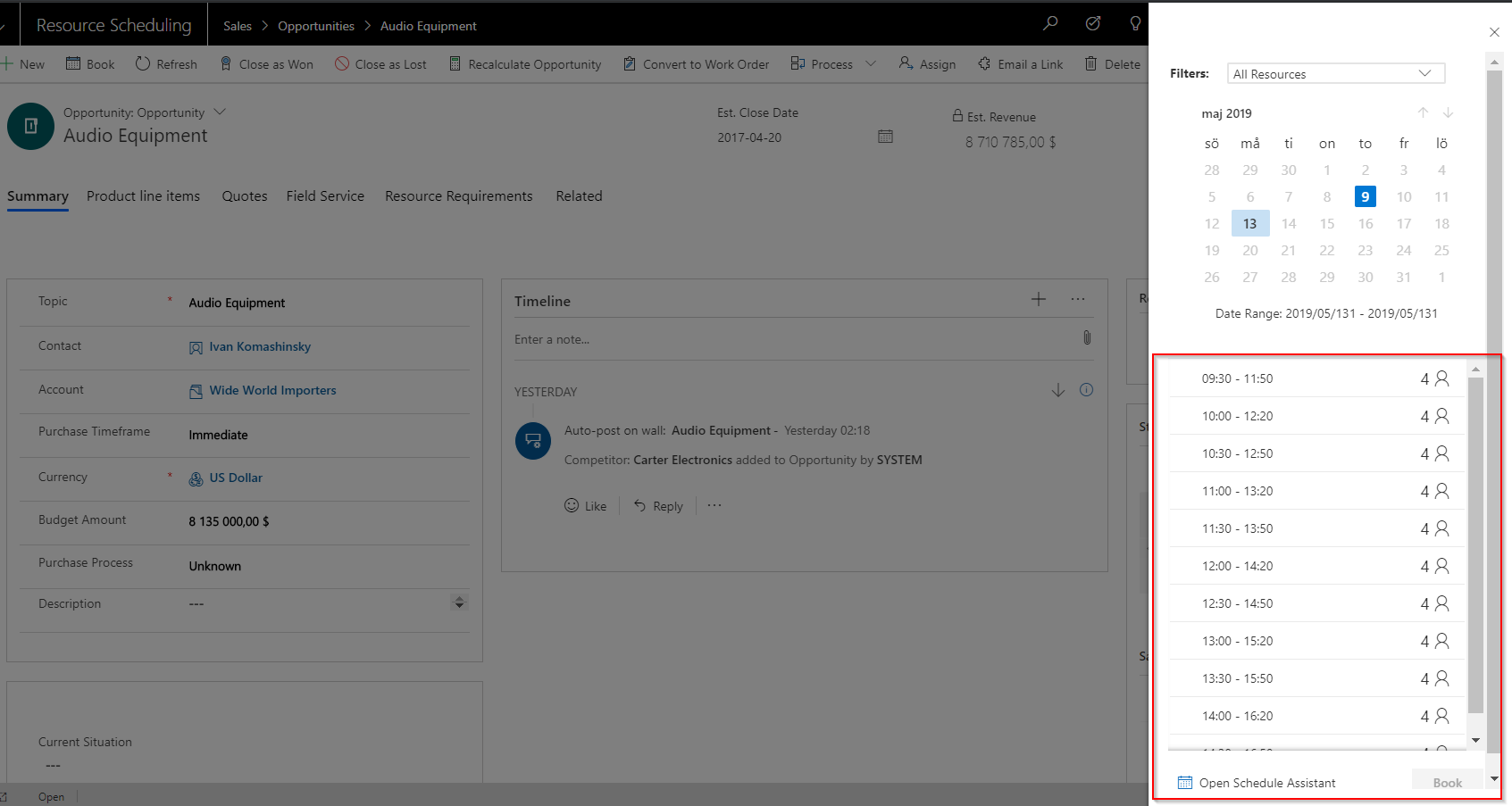1512x806 pixels.
Task: Click the Like smiley icon on post
Action: 572,505
